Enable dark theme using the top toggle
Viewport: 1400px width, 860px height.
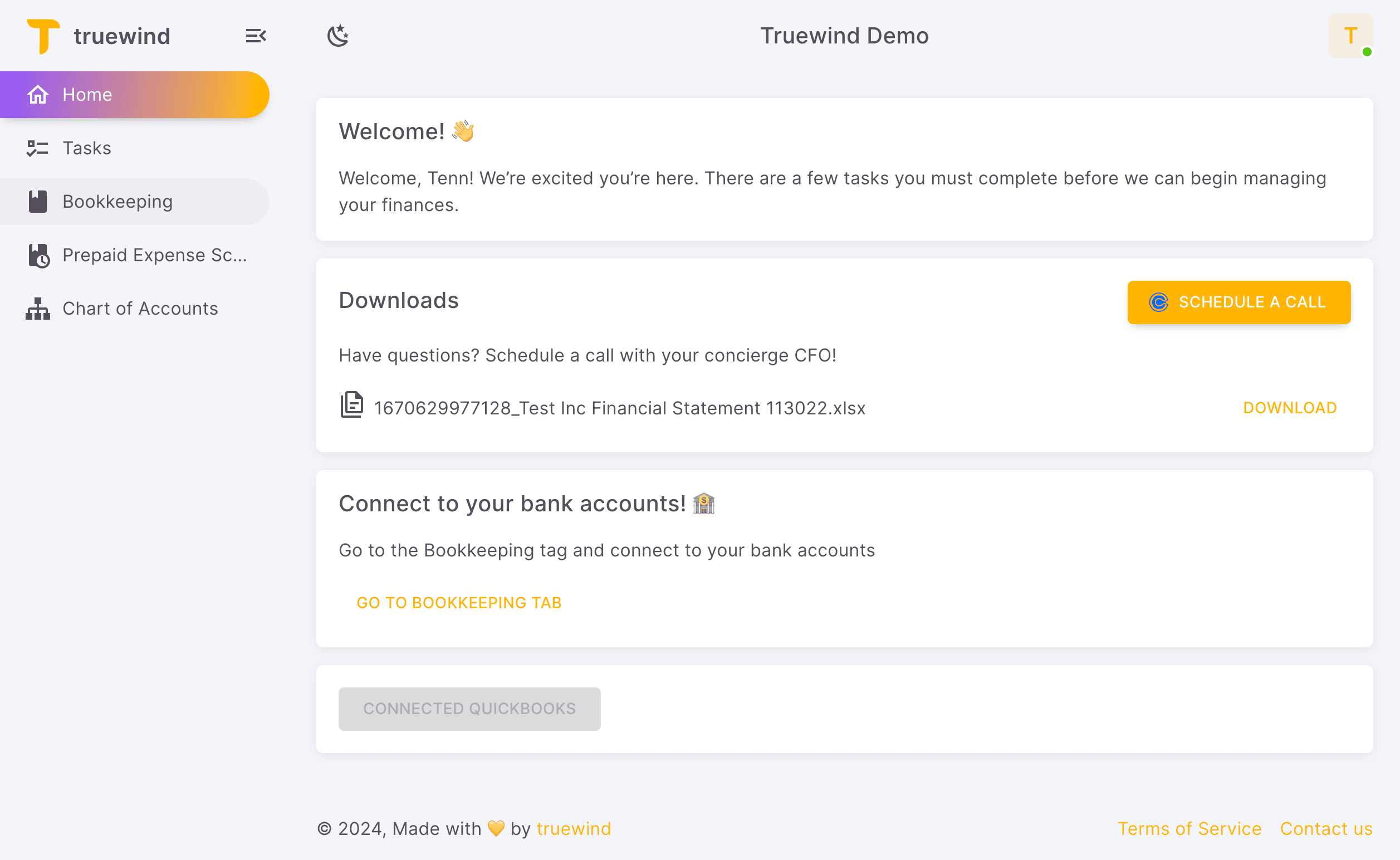[x=338, y=36]
